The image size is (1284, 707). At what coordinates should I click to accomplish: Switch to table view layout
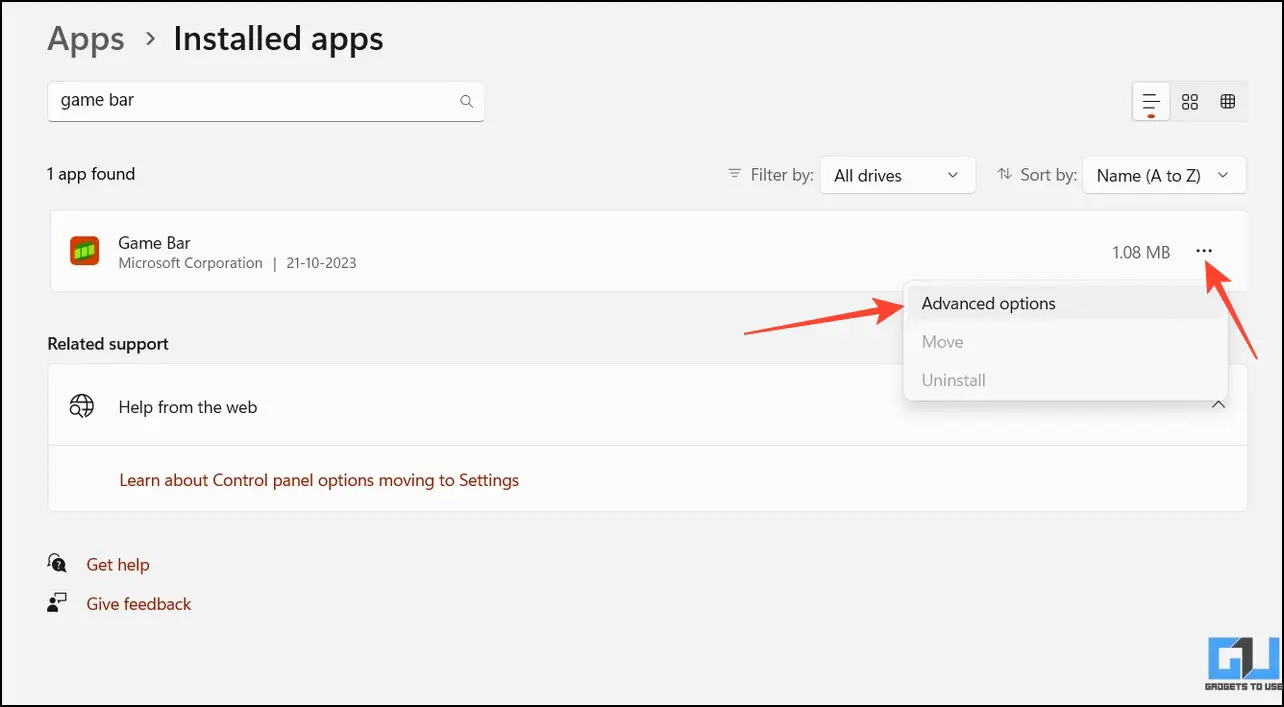pyautogui.click(x=1228, y=102)
